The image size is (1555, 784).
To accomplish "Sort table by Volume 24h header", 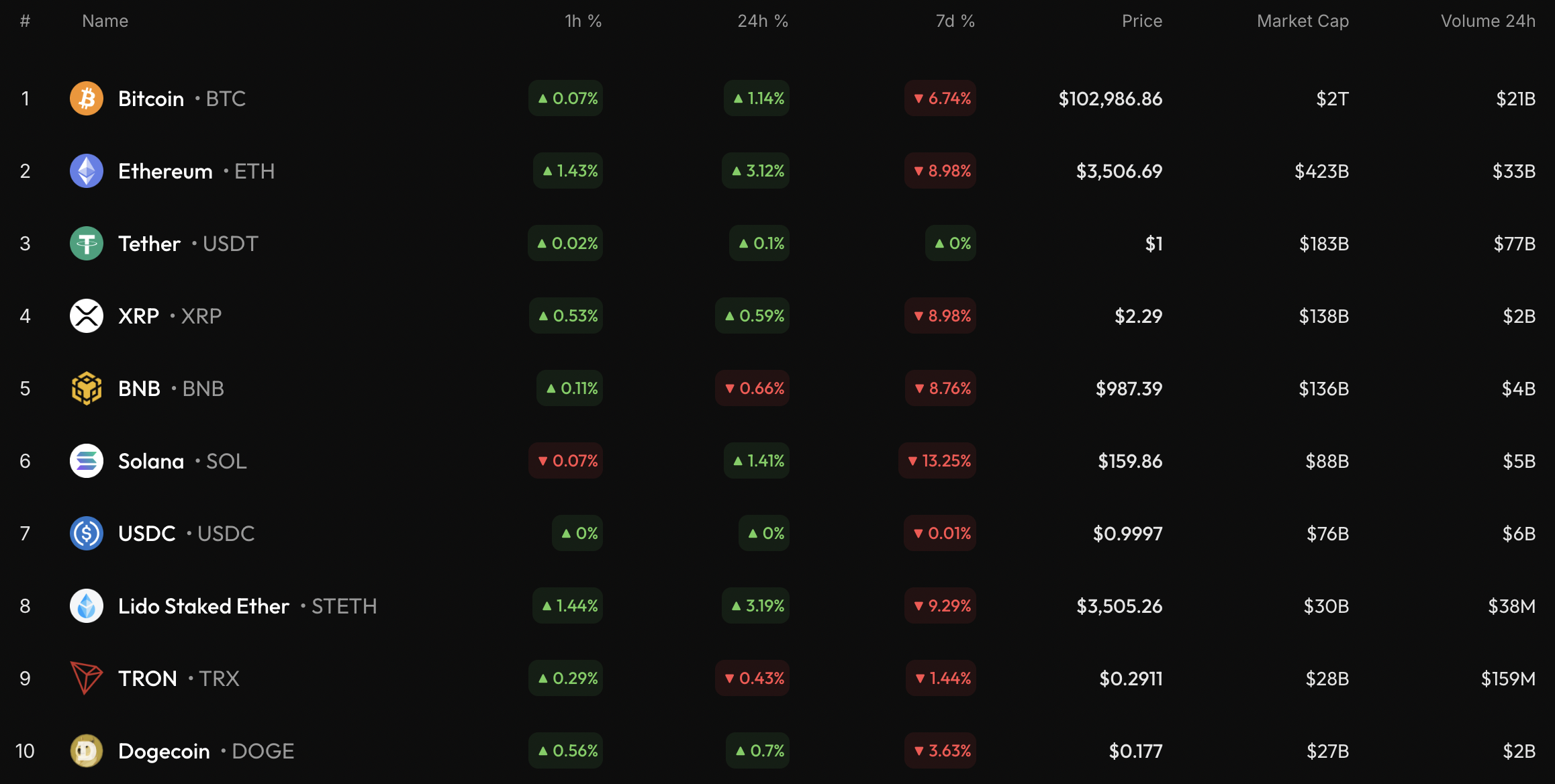I will click(x=1488, y=21).
